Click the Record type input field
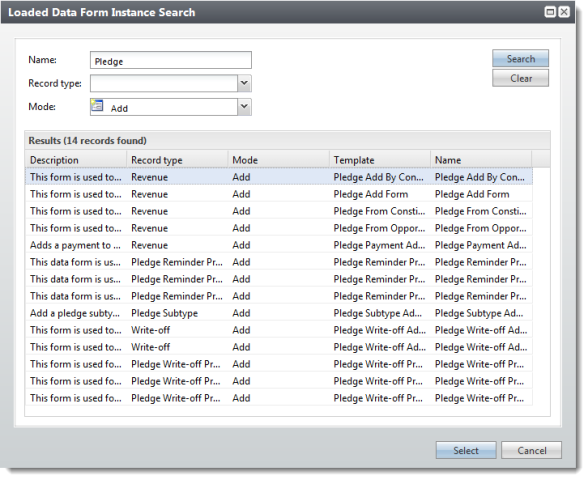Image resolution: width=588 pixels, height=480 pixels. tap(164, 83)
